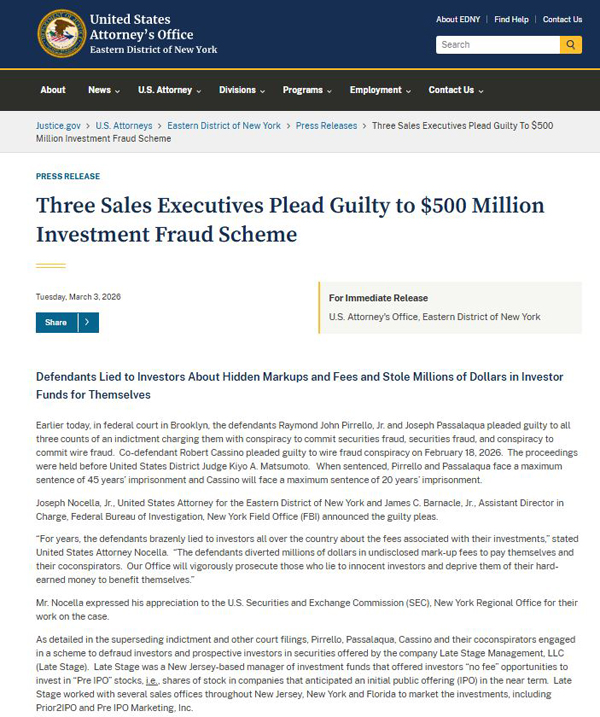This screenshot has height=717, width=600.
Task: Navigate to Eastern District of New York breadcrumb
Action: 224,126
